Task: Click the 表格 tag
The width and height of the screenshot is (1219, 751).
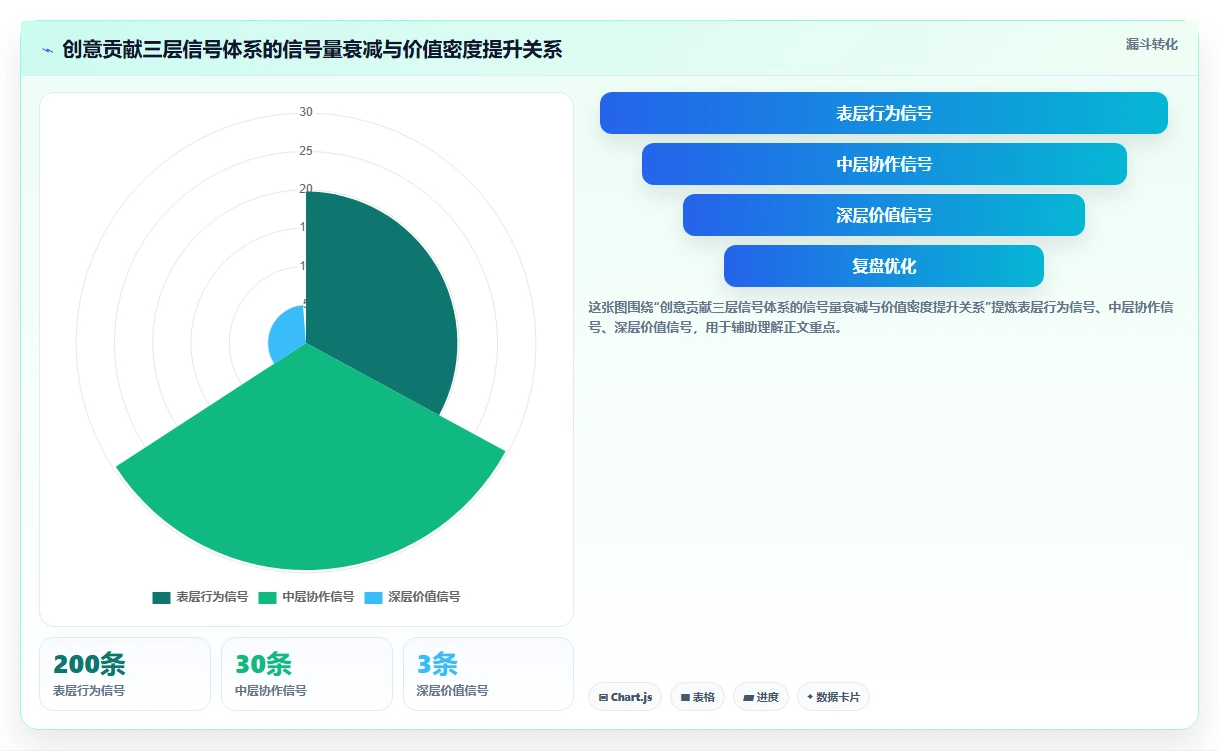Action: [x=698, y=697]
